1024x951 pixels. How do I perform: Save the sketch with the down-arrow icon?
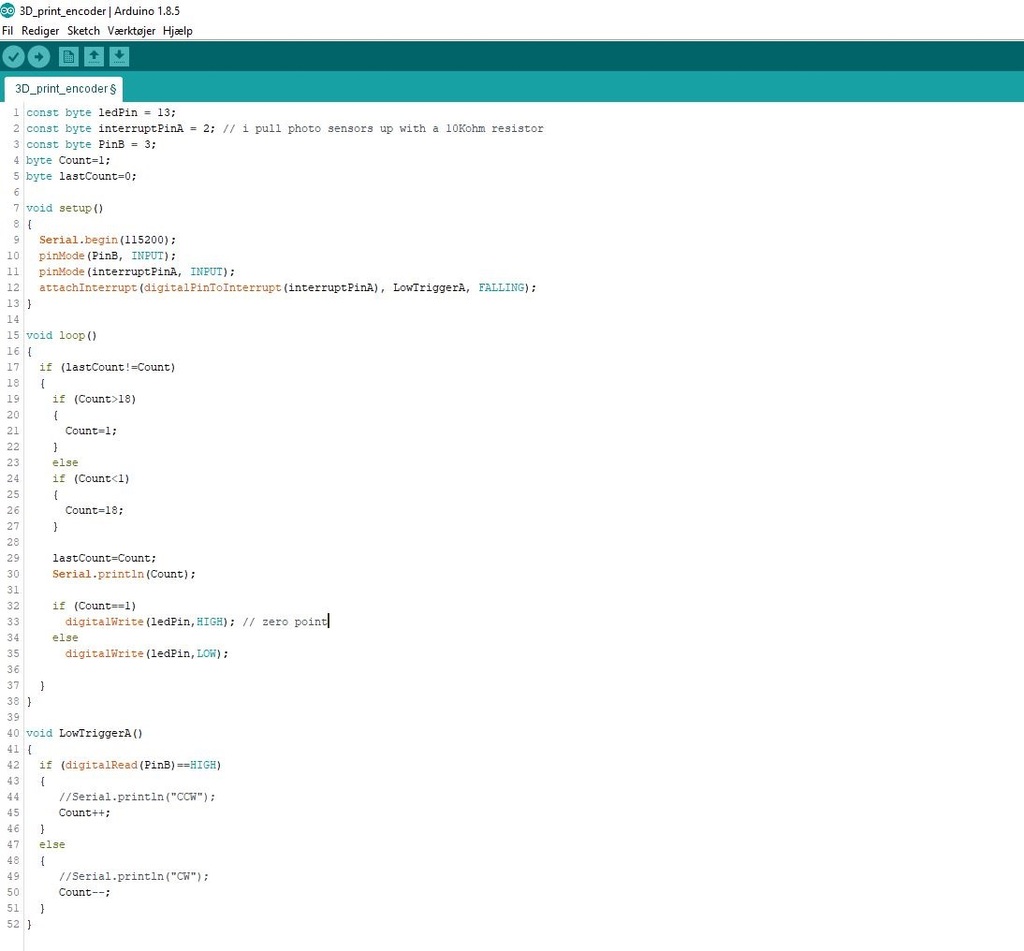(x=119, y=57)
